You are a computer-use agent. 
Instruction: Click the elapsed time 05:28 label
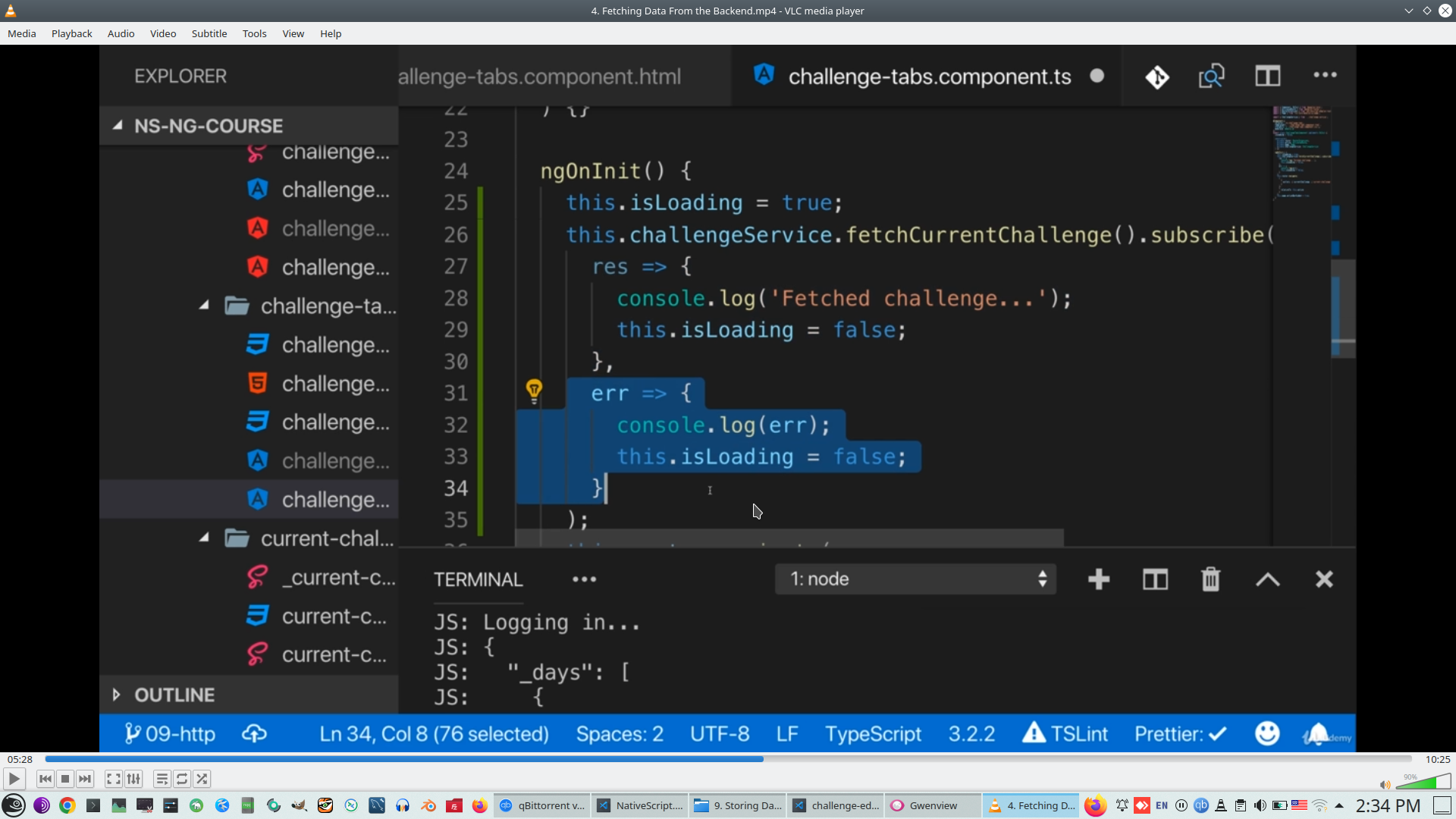point(20,759)
